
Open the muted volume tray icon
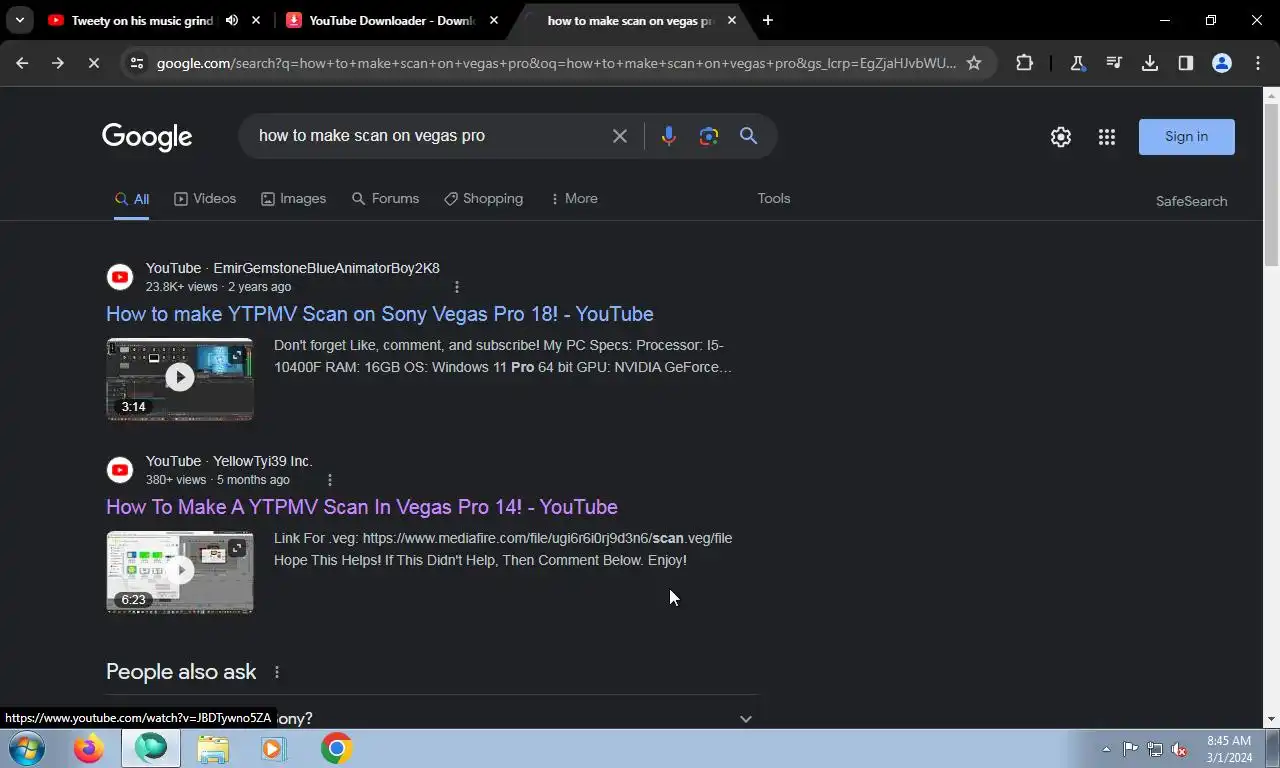tap(1179, 749)
